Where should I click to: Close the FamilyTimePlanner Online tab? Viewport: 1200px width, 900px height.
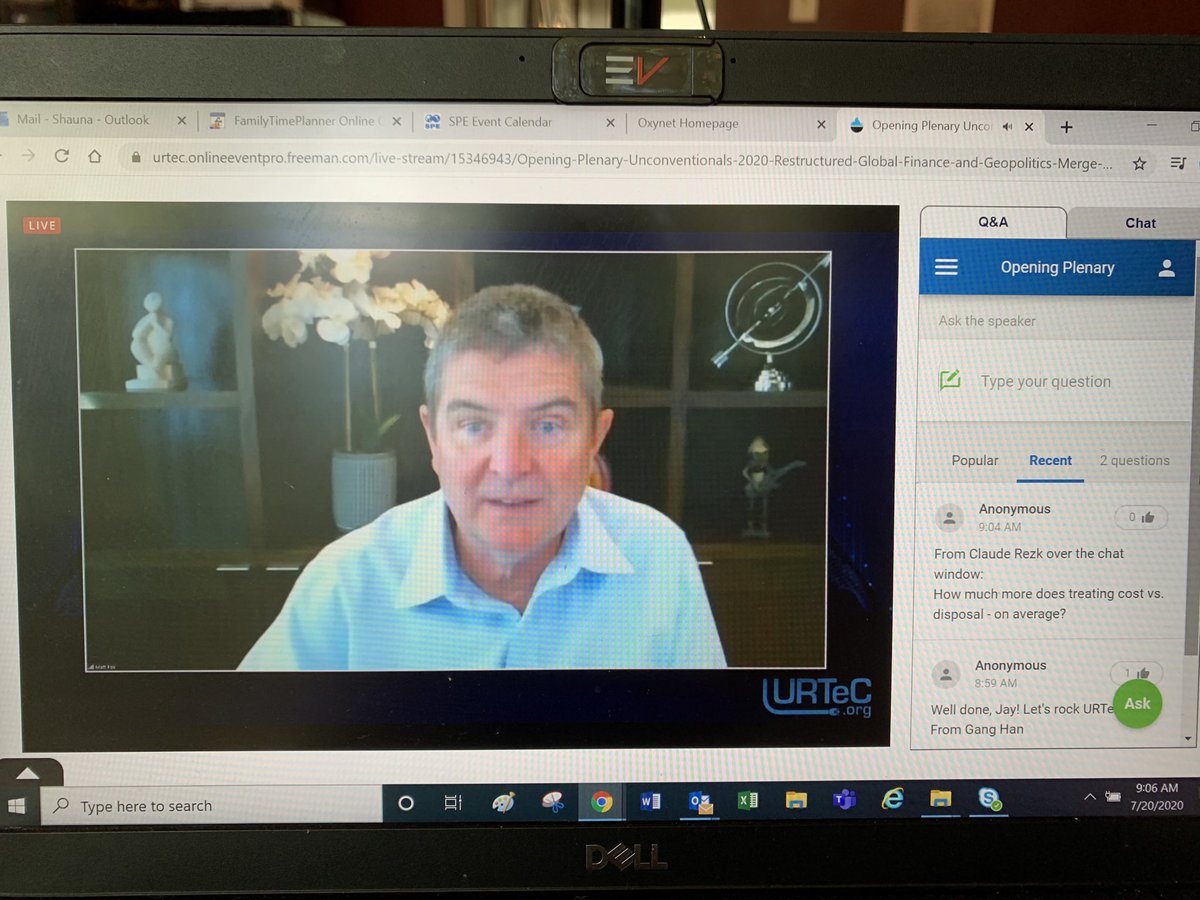click(396, 122)
